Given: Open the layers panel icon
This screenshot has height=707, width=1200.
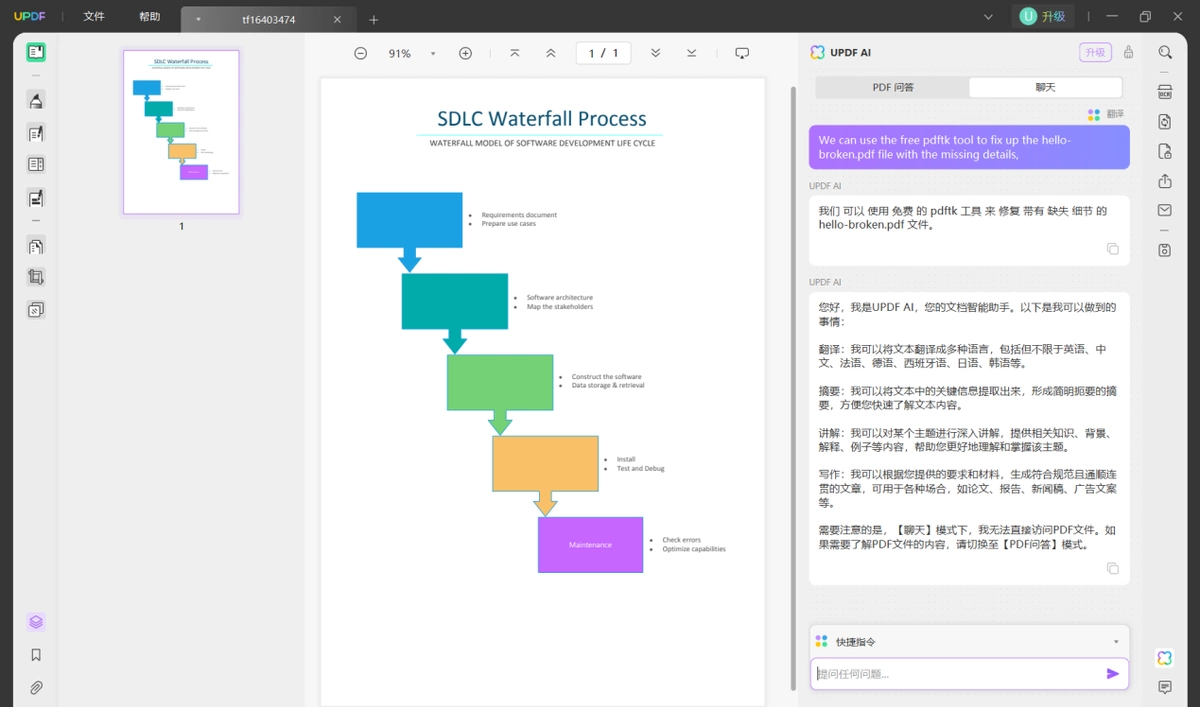Looking at the screenshot, I should point(36,622).
